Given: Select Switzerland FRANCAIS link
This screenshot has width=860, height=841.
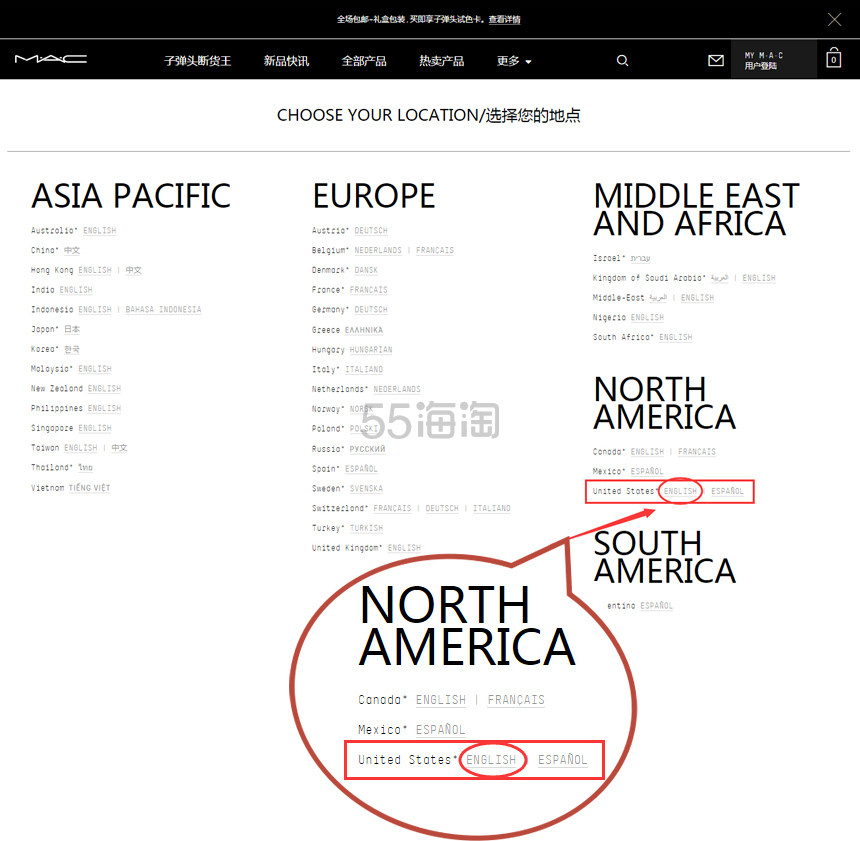Looking at the screenshot, I should pyautogui.click(x=392, y=508).
